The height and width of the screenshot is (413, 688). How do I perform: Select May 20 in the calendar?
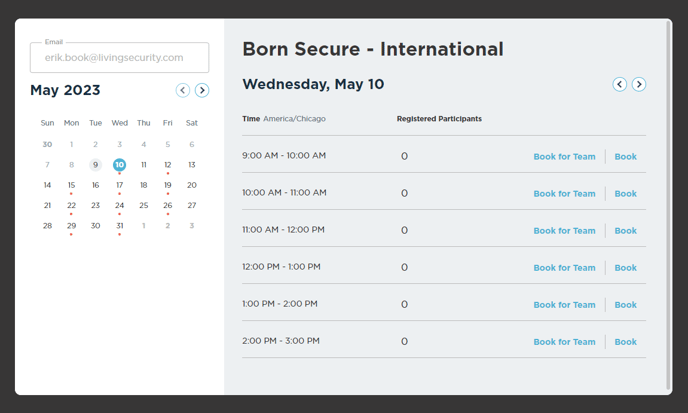[192, 185]
